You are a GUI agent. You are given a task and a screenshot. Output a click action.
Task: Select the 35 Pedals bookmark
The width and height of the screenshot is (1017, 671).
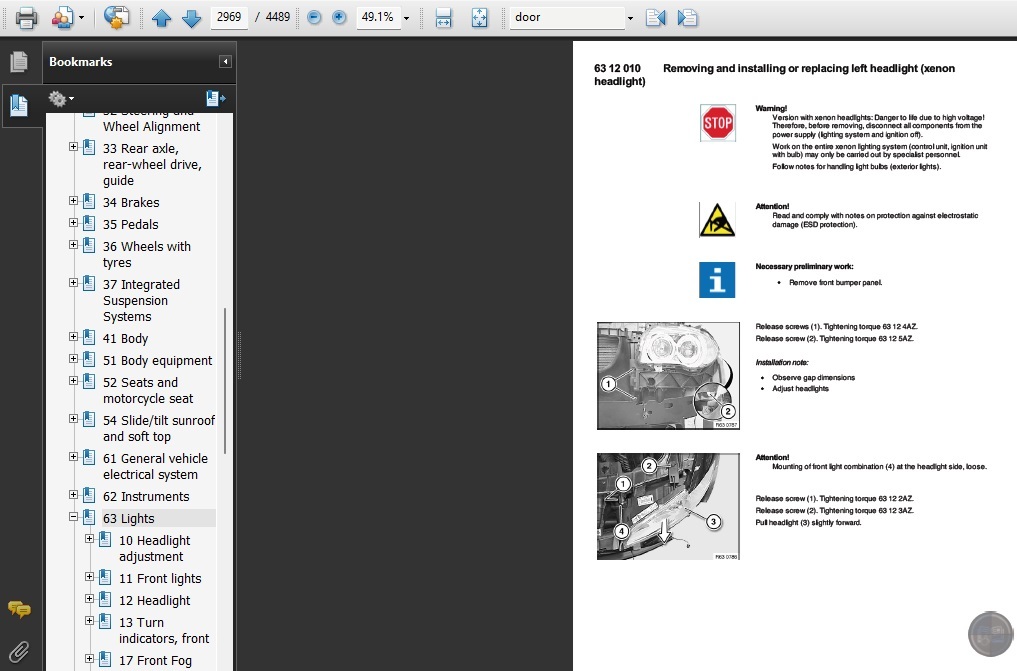(x=130, y=225)
